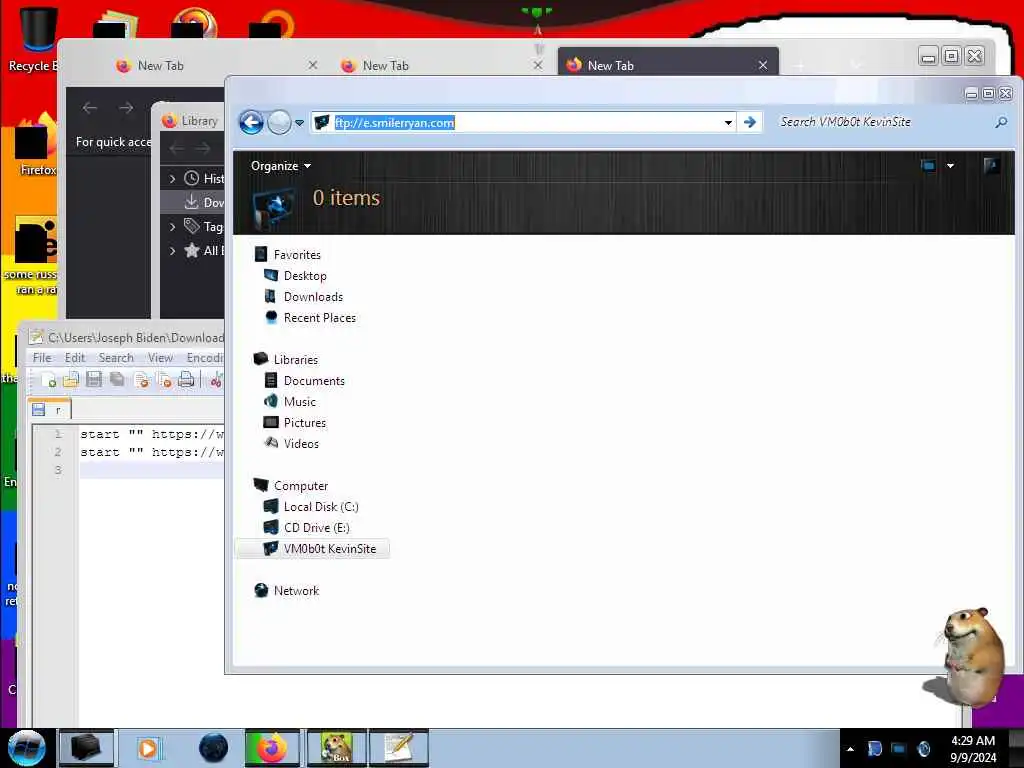This screenshot has width=1024, height=768.
Task: Focus the Search VM0b0t KevinSite box
Action: pyautogui.click(x=882, y=122)
